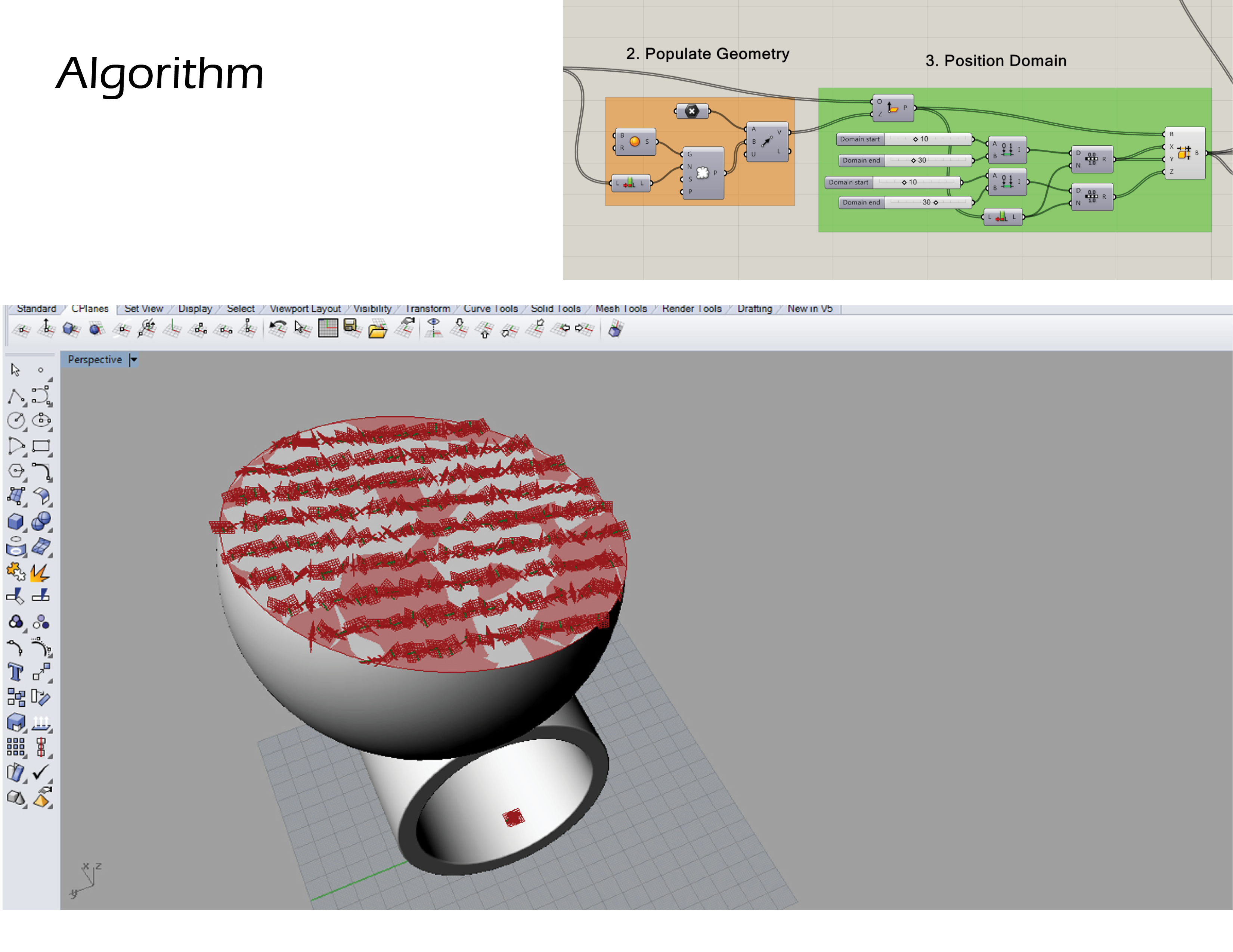Select the Circle tool in sidebar
Image resolution: width=1233 pixels, height=952 pixels.
[16, 420]
